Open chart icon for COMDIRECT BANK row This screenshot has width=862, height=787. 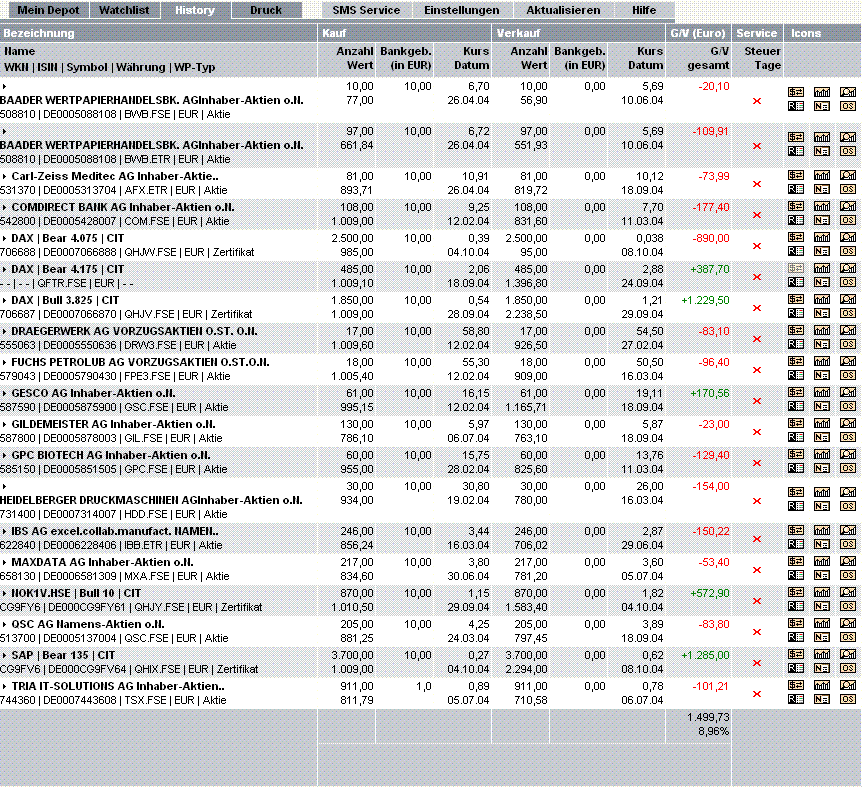[821, 207]
